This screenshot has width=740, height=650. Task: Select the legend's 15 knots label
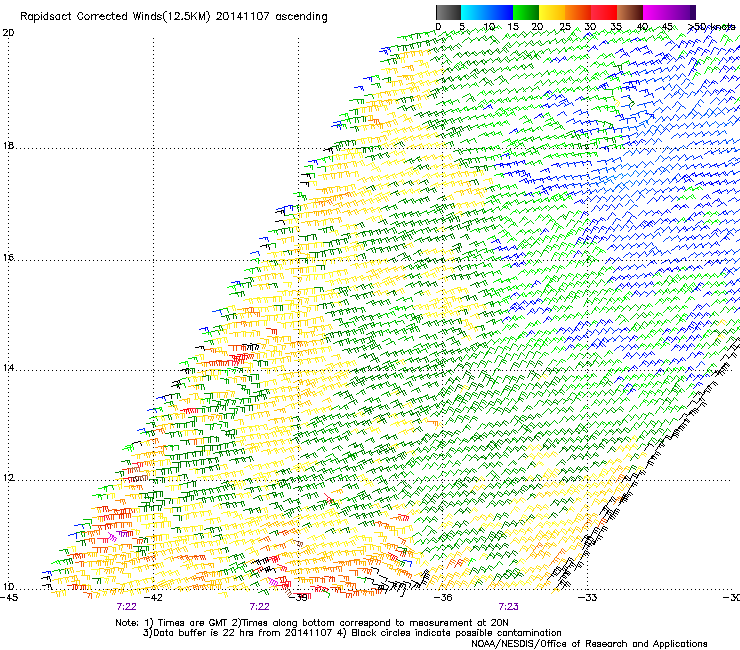(513, 27)
